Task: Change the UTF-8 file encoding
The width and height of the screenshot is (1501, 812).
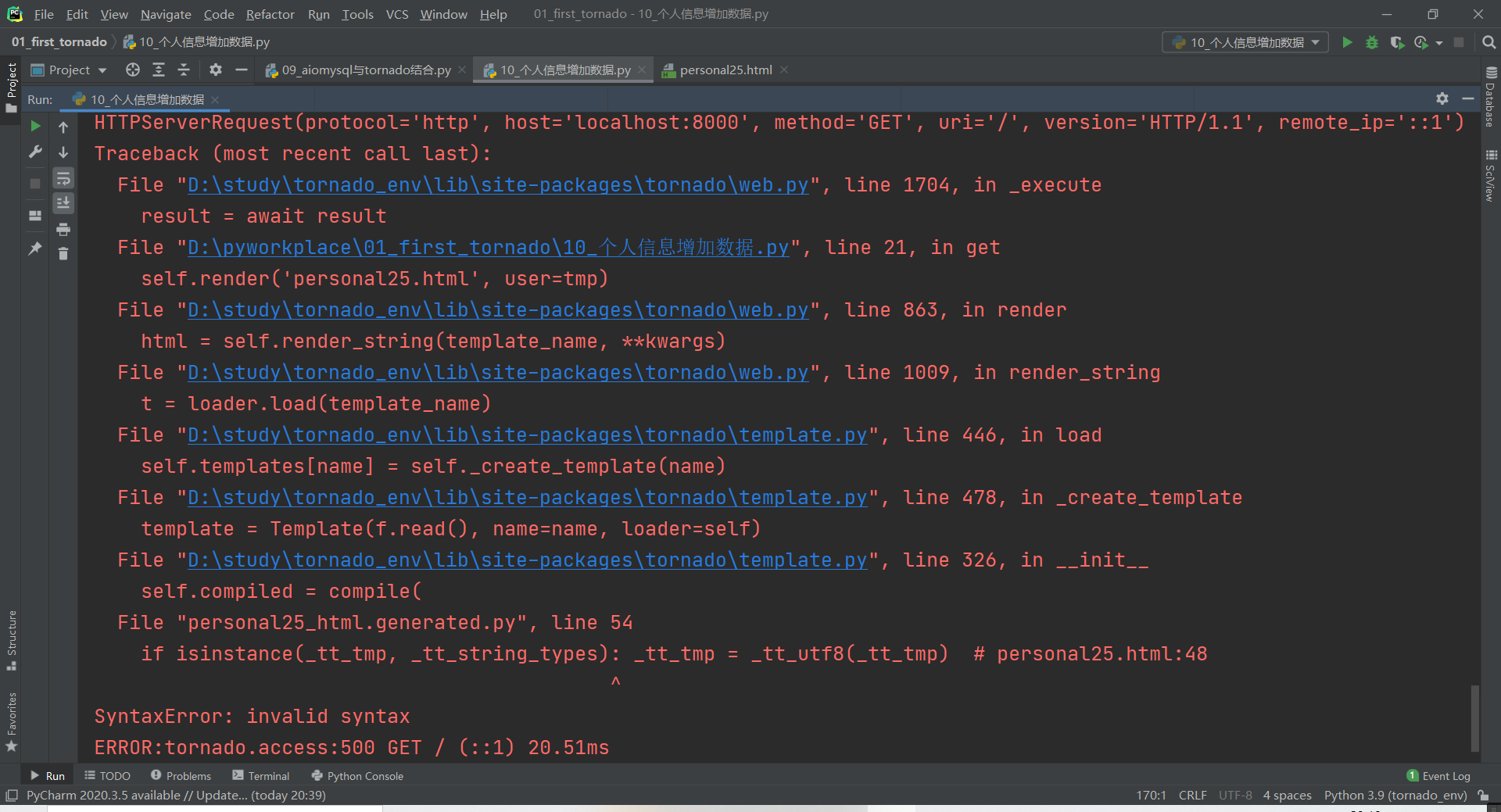Action: pyautogui.click(x=1235, y=795)
